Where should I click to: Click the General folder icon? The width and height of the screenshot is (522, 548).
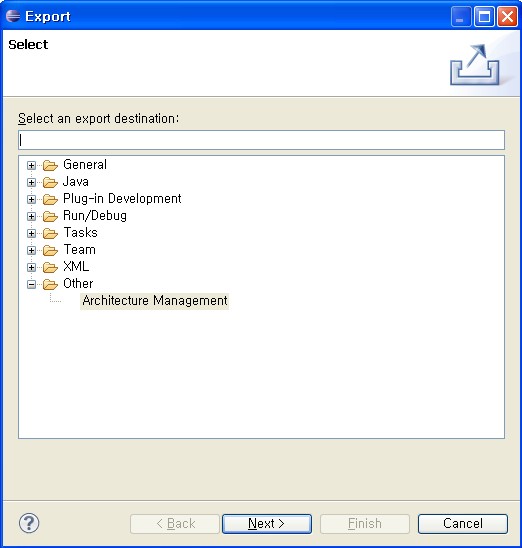[x=50, y=165]
